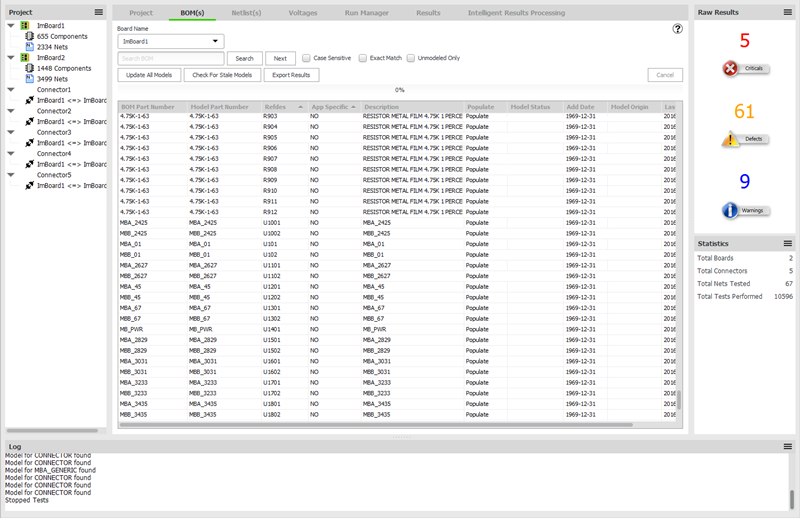Click into the Search BOM field
This screenshot has width=800, height=518.
(171, 59)
